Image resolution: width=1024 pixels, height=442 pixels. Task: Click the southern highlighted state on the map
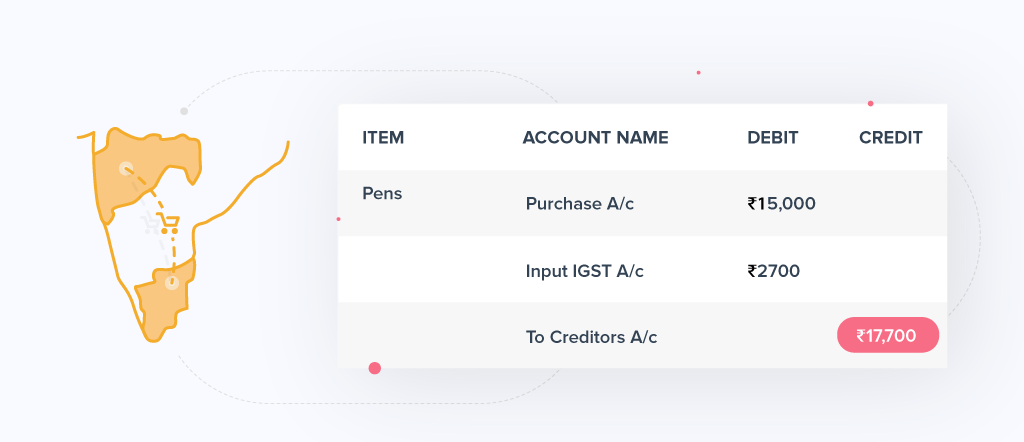tap(160, 305)
